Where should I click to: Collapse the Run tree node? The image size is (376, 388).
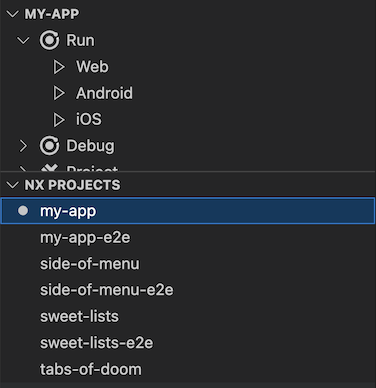click(x=23, y=41)
